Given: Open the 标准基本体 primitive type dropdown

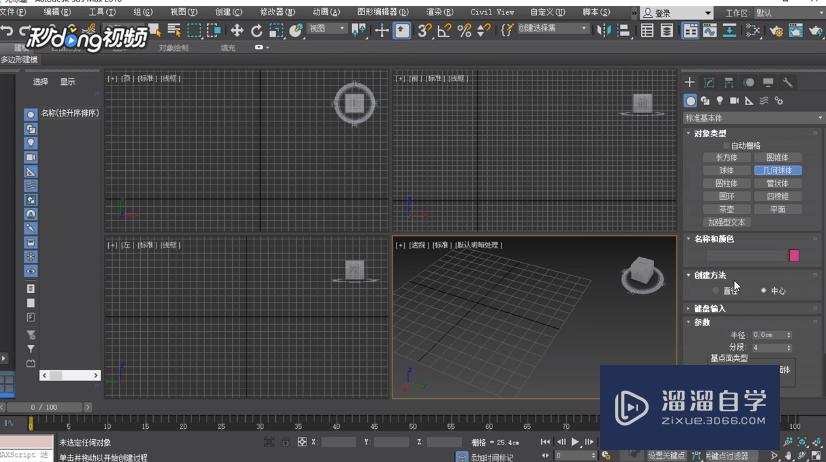Looking at the screenshot, I should coord(750,117).
